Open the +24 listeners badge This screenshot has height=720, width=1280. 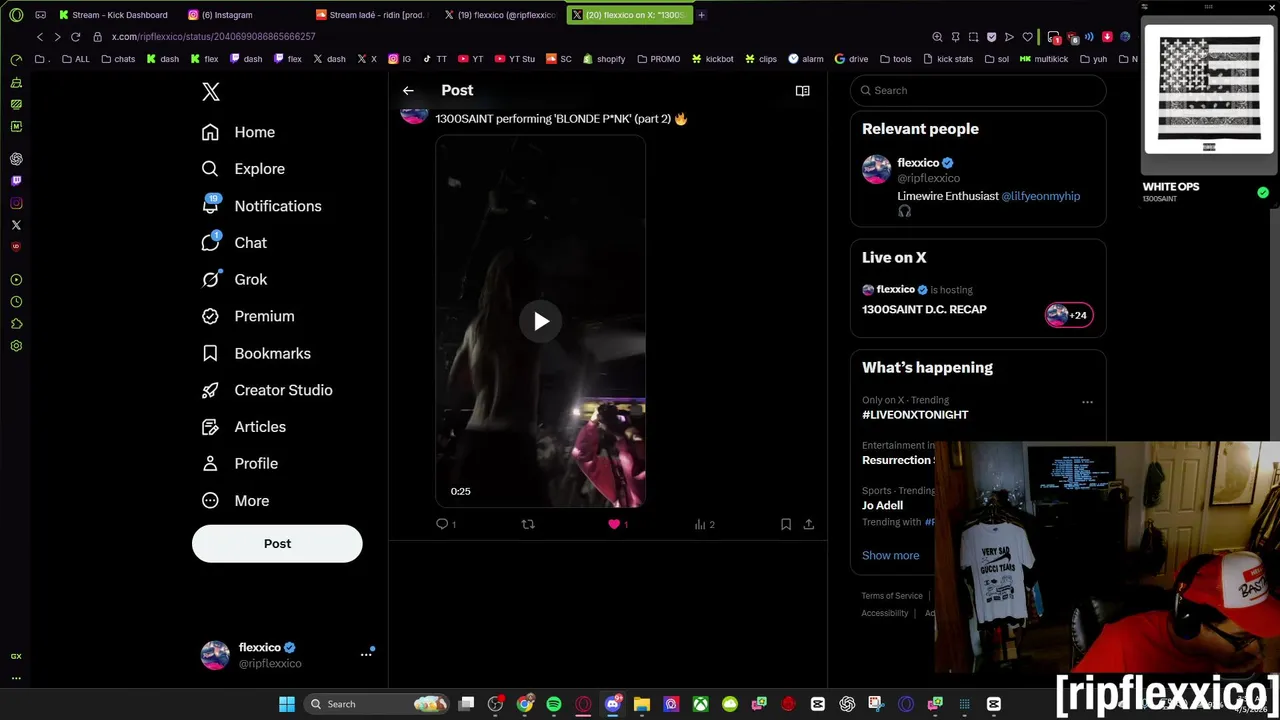1069,315
